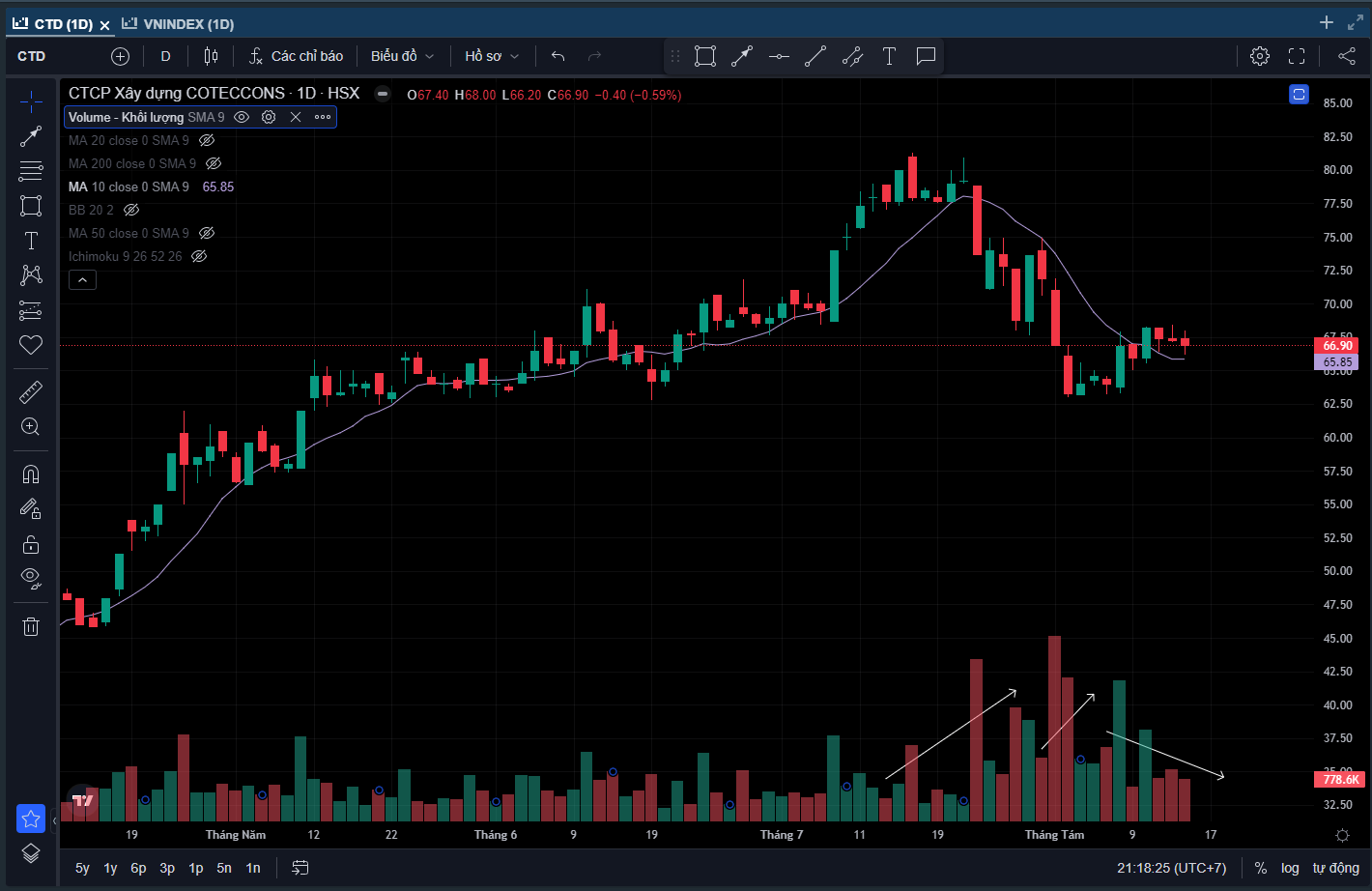
Task: Open the go-to date range calendar
Action: (300, 868)
